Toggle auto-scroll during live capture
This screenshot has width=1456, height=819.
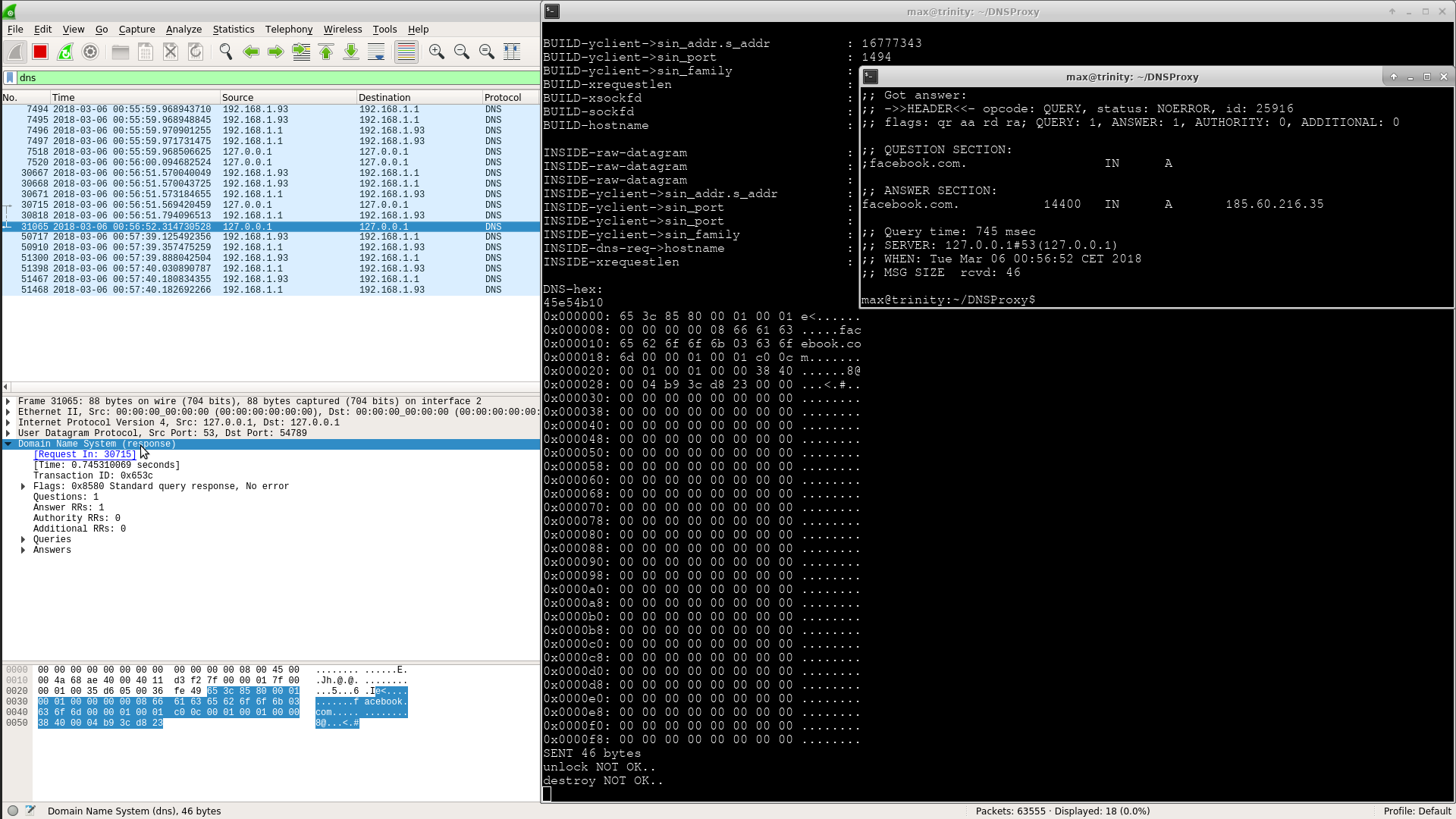(376, 52)
